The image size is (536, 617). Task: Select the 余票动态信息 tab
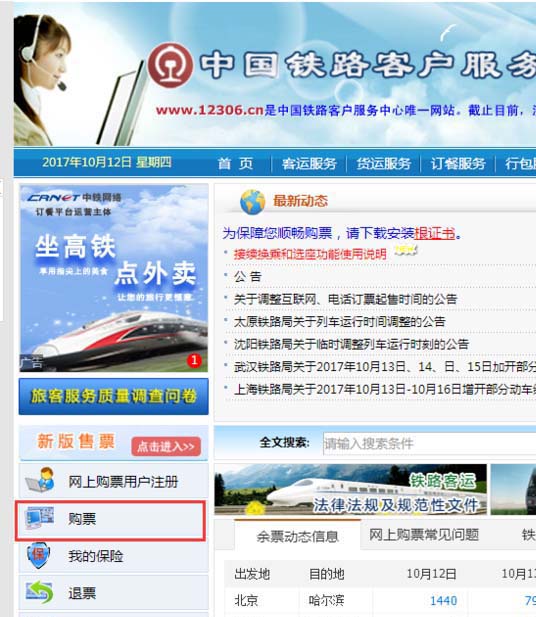(298, 536)
